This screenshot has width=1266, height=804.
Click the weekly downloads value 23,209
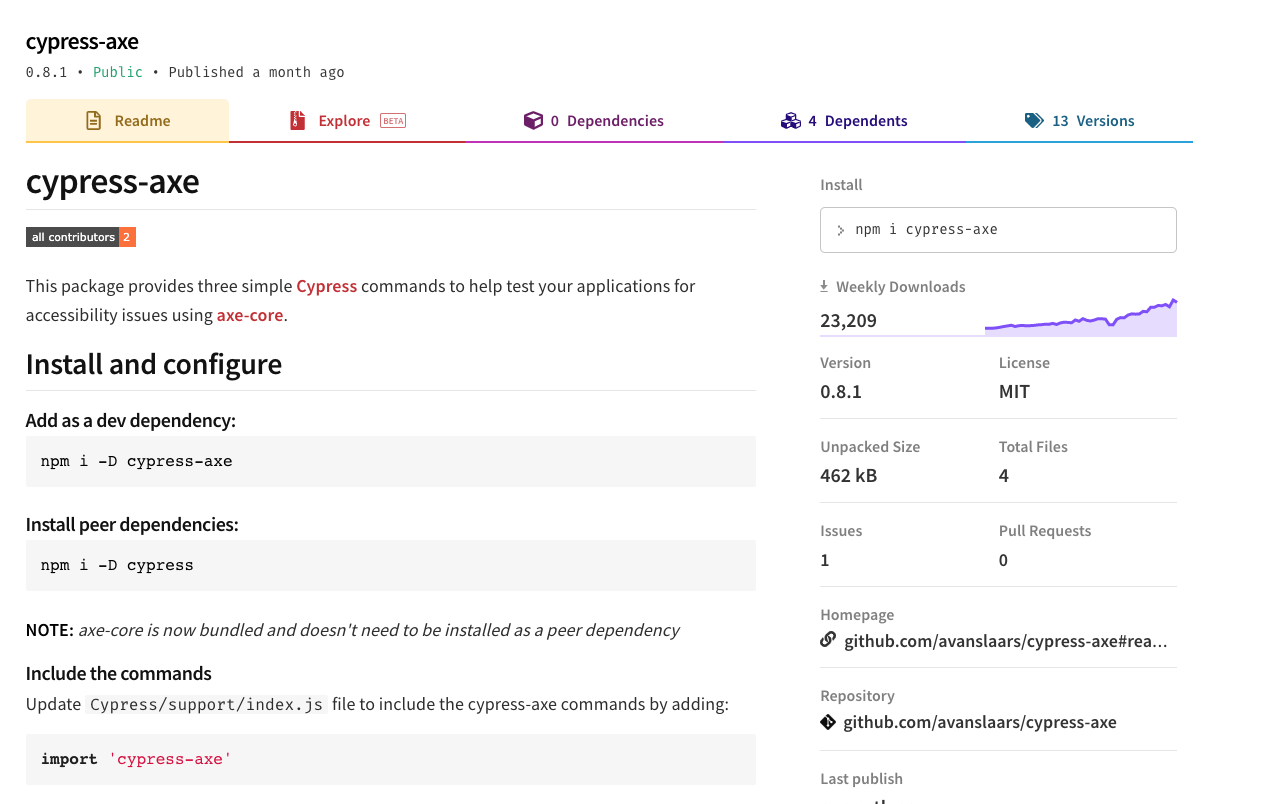[x=848, y=321]
